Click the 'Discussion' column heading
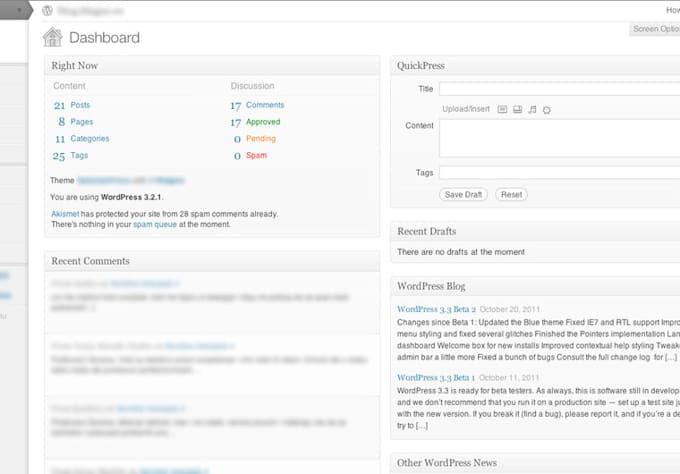Screen dimensions: 680x474 [252, 86]
